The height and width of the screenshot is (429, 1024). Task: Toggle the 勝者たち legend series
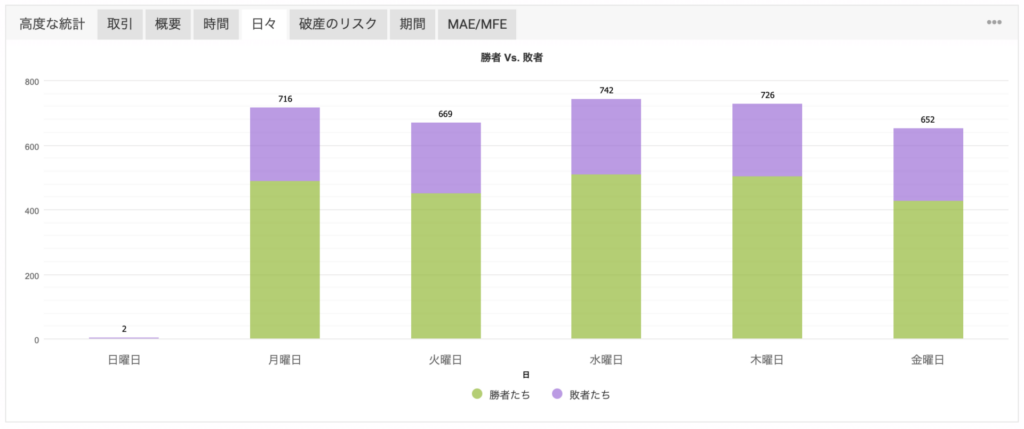501,394
